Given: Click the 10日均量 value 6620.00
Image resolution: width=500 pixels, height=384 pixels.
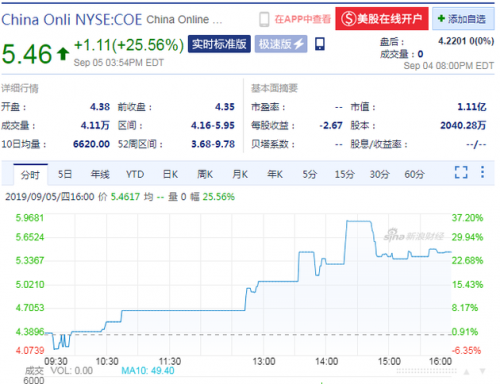Looking at the screenshot, I should 91,144.
